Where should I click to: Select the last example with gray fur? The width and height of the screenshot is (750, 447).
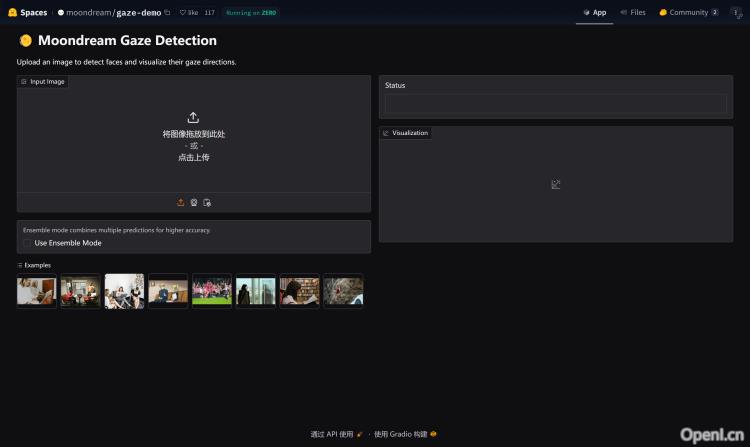tap(343, 291)
